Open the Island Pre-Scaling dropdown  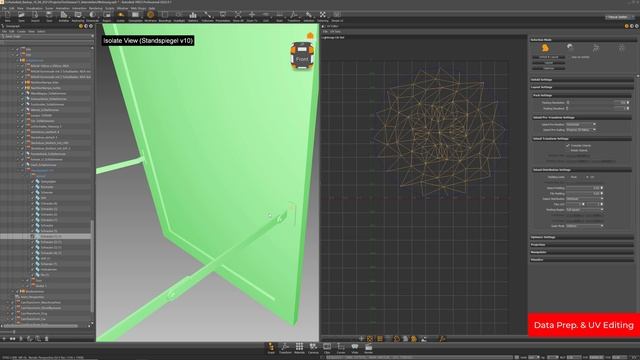coord(581,130)
